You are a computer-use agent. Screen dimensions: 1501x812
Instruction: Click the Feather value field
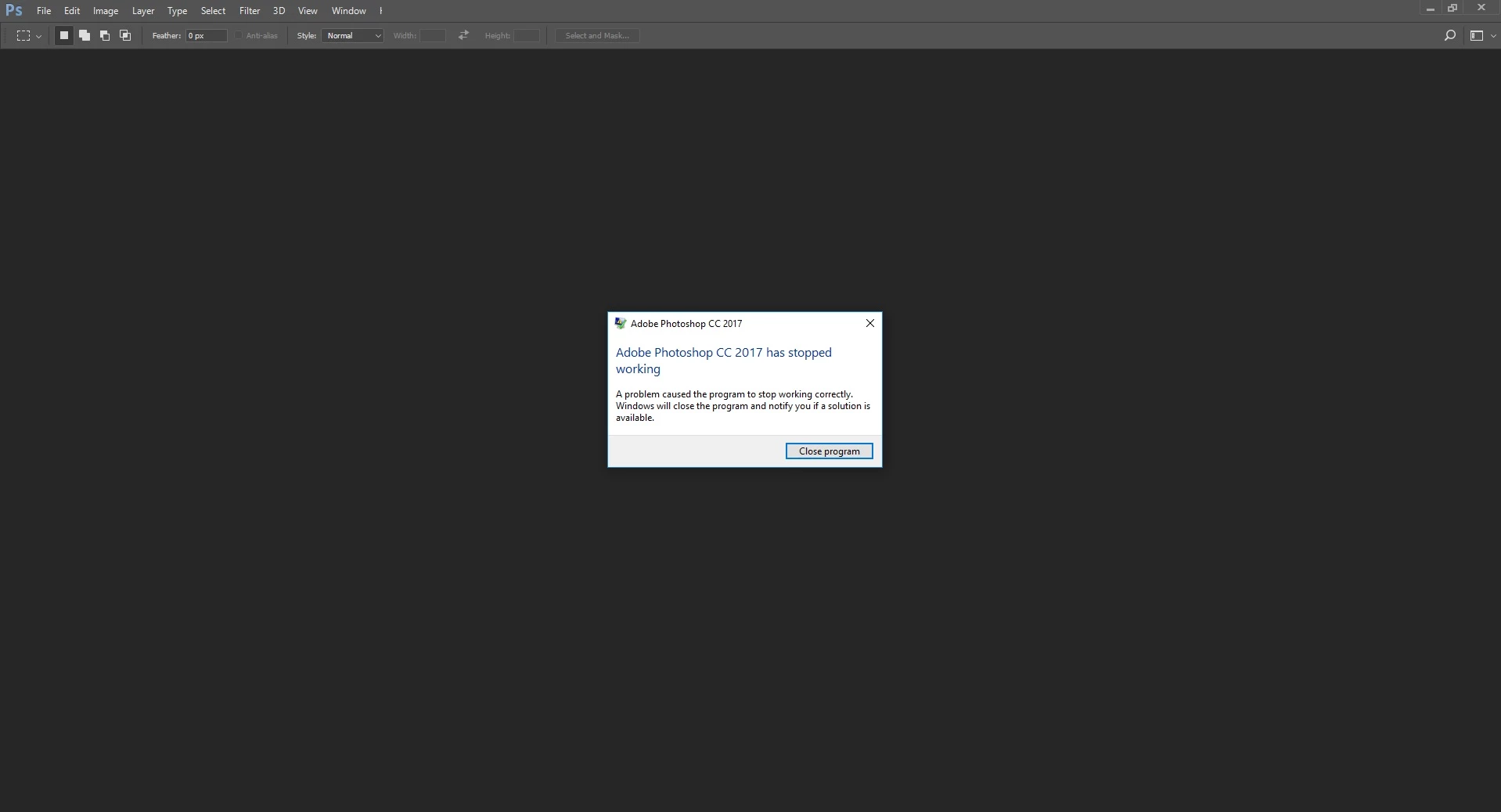click(x=206, y=35)
